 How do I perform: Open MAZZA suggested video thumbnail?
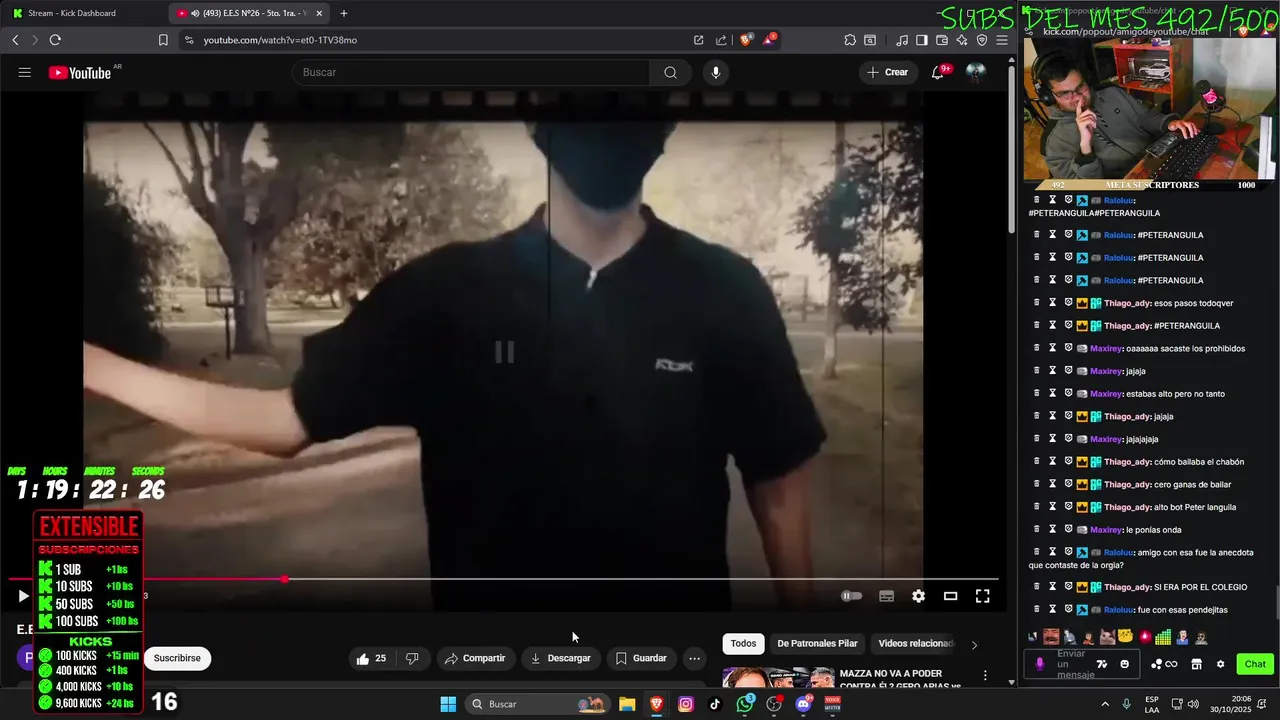coord(778,678)
